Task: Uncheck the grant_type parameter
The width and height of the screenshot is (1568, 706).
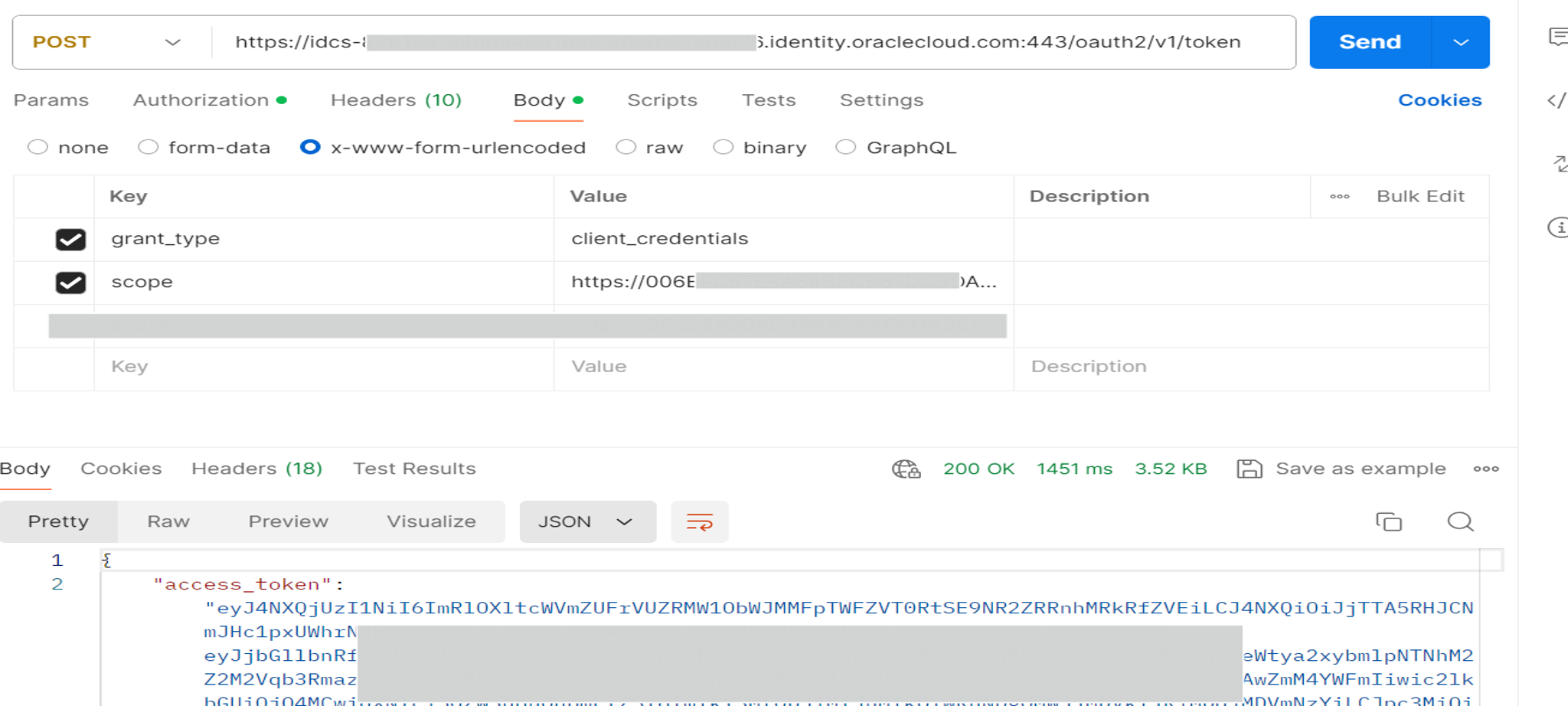Action: click(x=70, y=239)
